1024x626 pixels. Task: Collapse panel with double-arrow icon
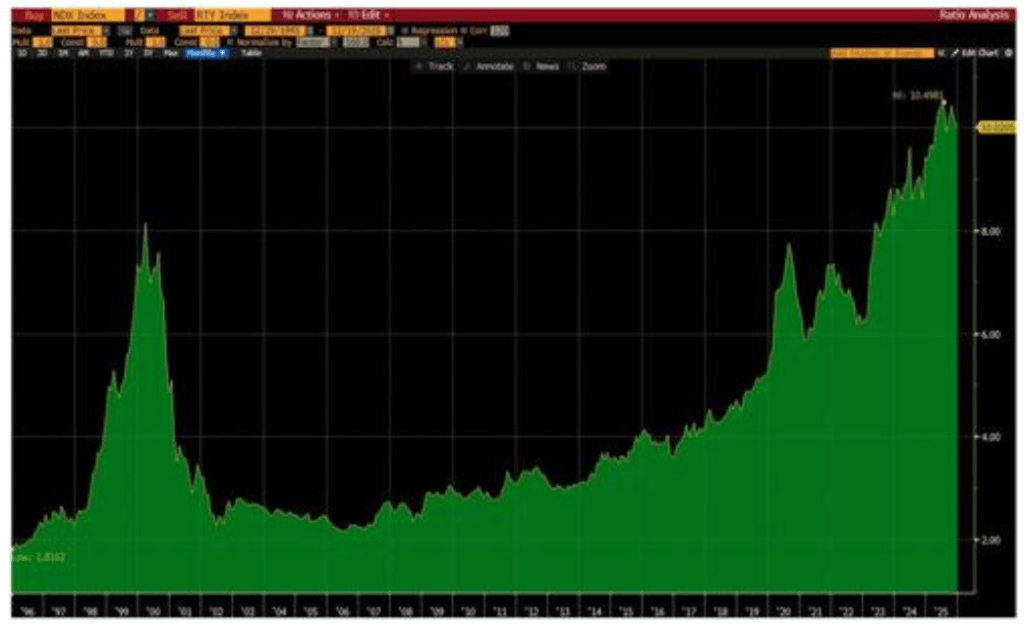coord(941,52)
